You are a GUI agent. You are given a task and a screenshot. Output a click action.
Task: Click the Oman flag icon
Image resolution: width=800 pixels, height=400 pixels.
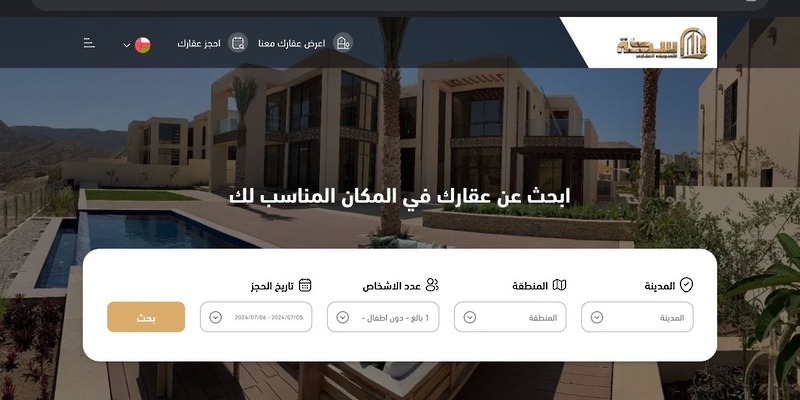(x=143, y=45)
